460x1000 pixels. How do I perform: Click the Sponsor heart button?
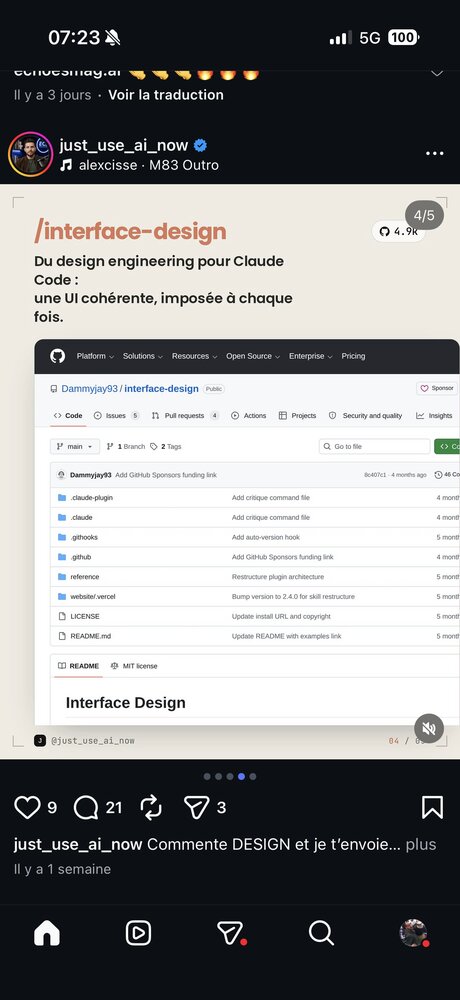click(437, 388)
